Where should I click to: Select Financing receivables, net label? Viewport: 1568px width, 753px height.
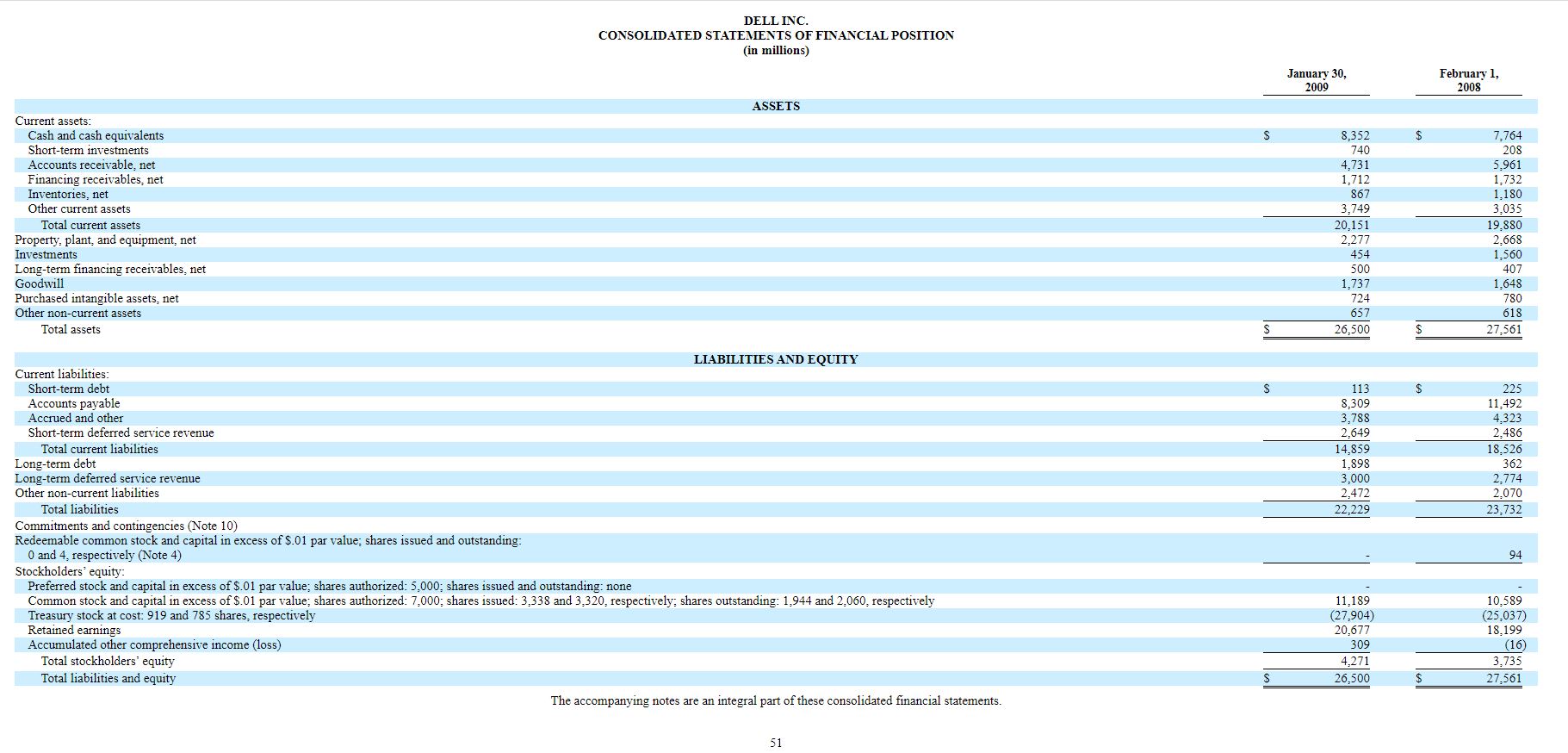96,179
